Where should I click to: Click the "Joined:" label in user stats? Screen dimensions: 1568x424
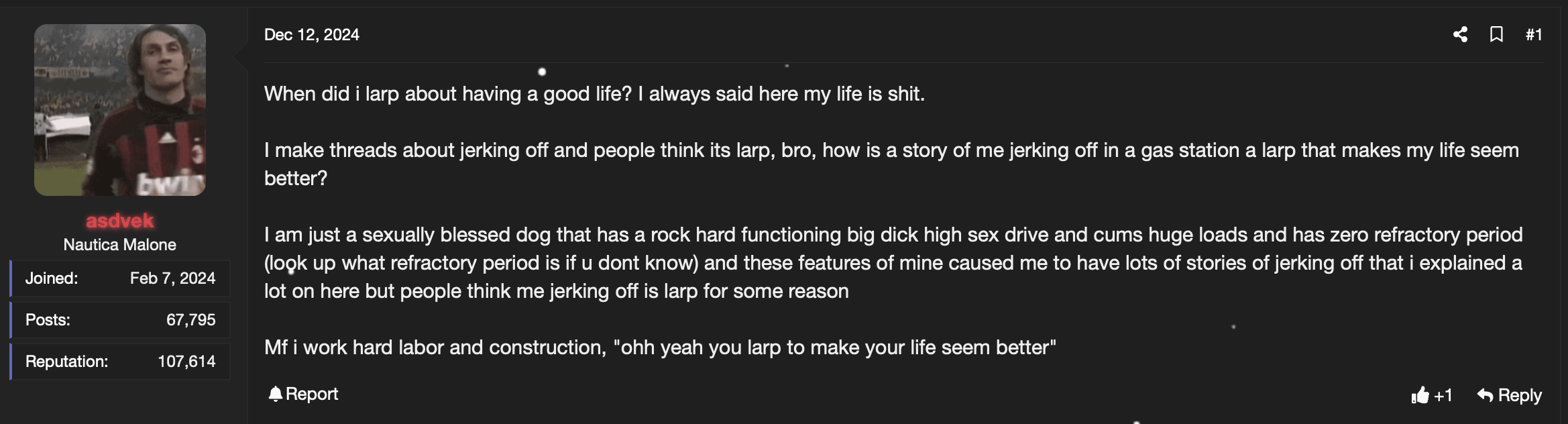coord(52,278)
